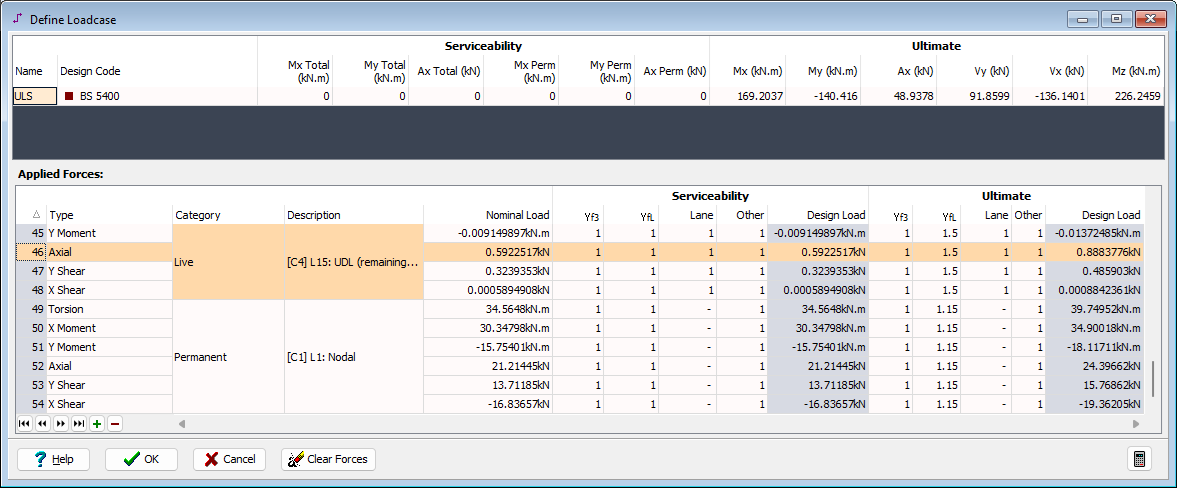Select description [C4] L15: UDL cell
The image size is (1177, 488).
(354, 262)
